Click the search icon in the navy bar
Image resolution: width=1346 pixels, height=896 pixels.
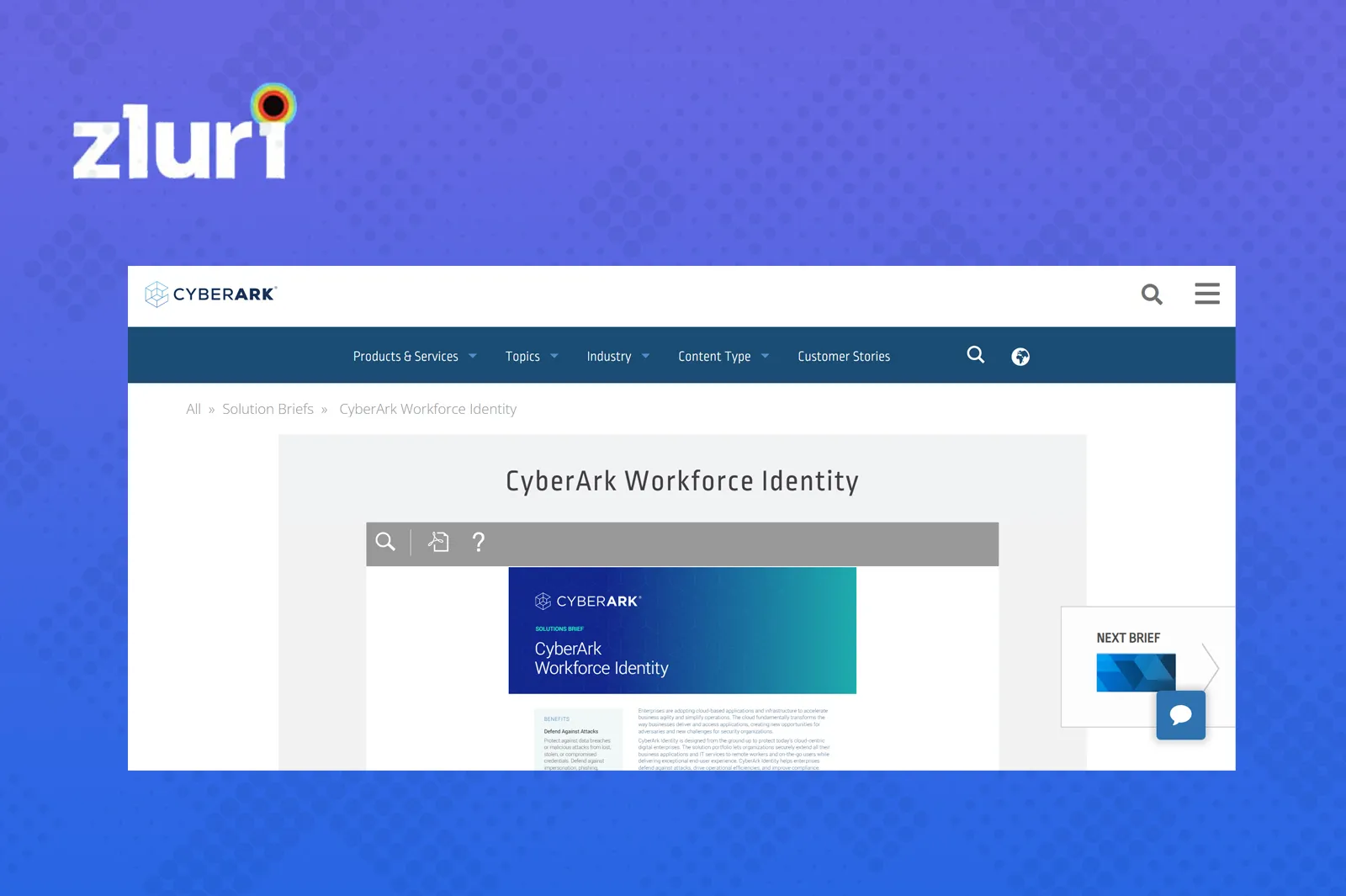[976, 355]
